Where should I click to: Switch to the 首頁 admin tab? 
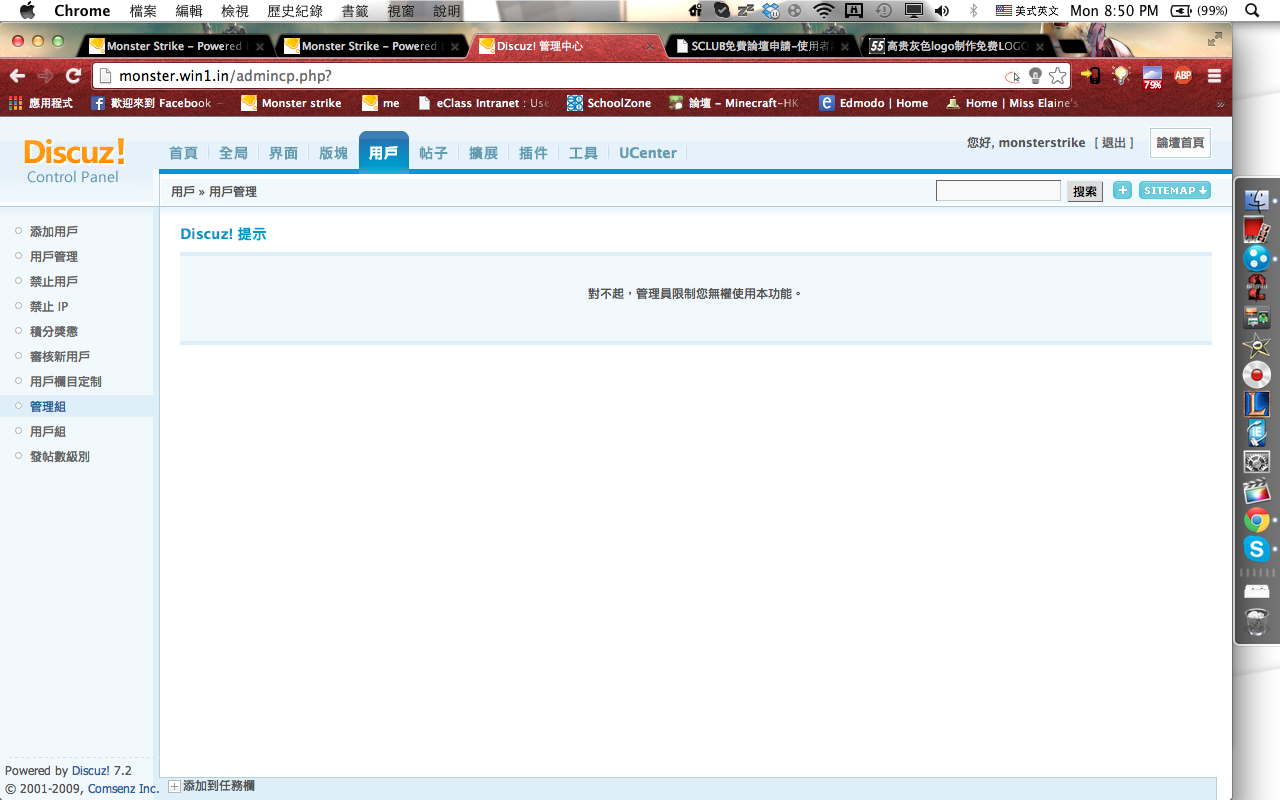click(183, 153)
